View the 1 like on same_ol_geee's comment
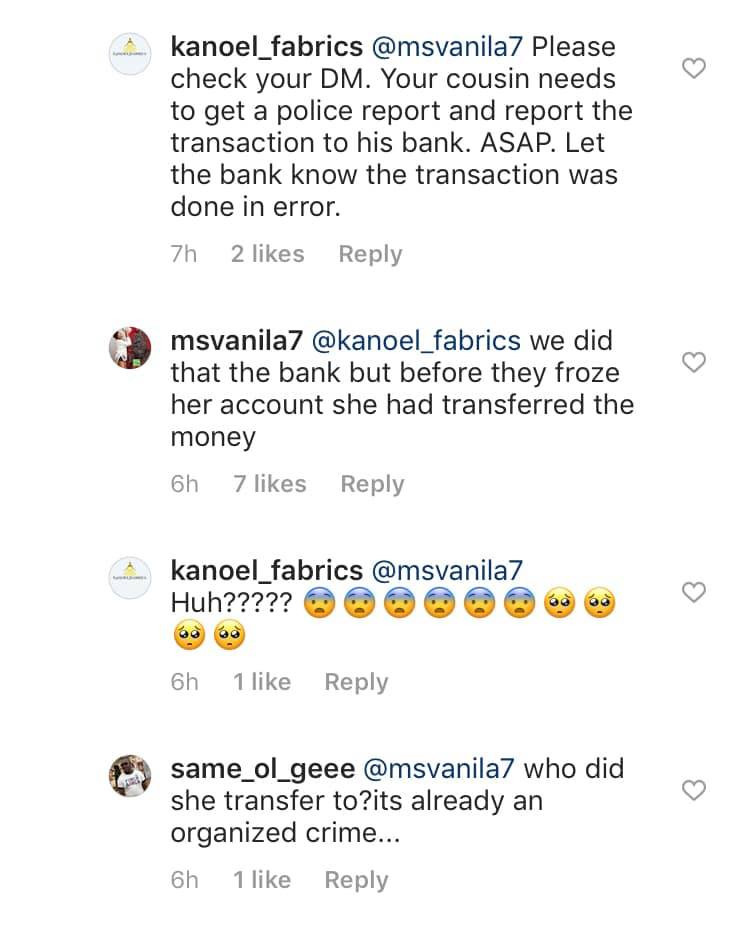The height and width of the screenshot is (938, 750). point(261,880)
